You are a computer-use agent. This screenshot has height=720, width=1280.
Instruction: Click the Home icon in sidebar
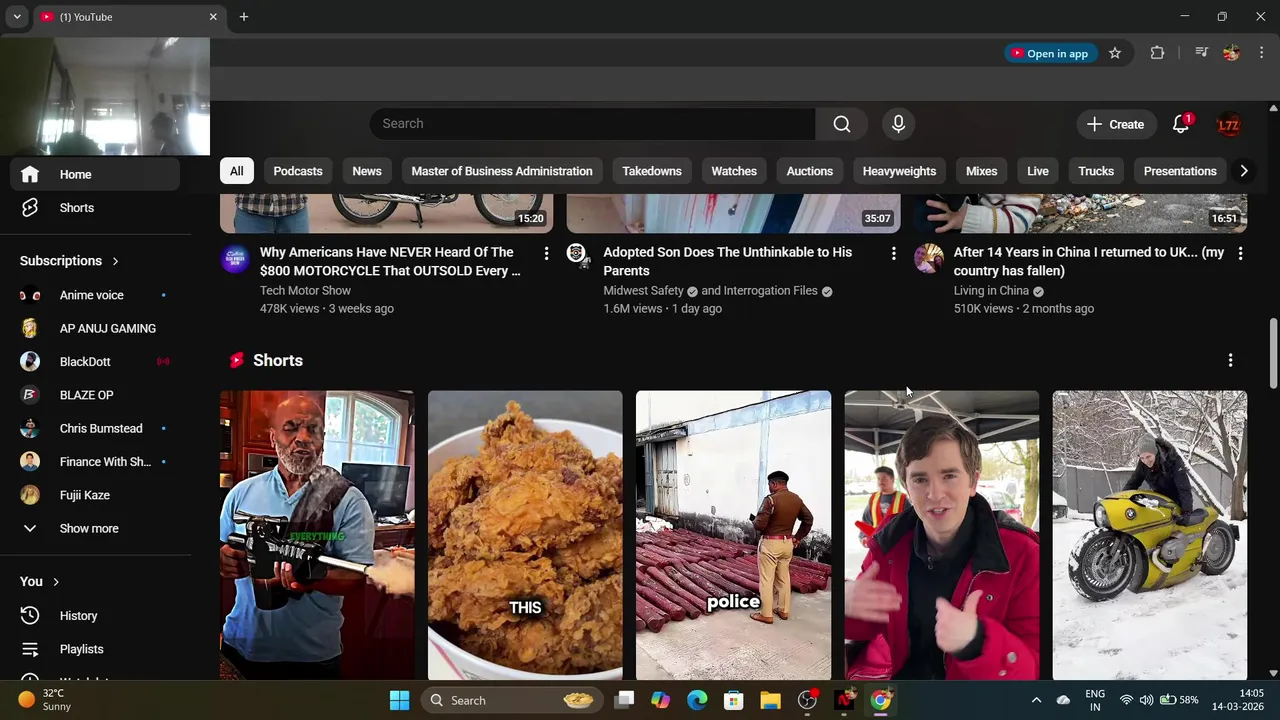pos(30,174)
